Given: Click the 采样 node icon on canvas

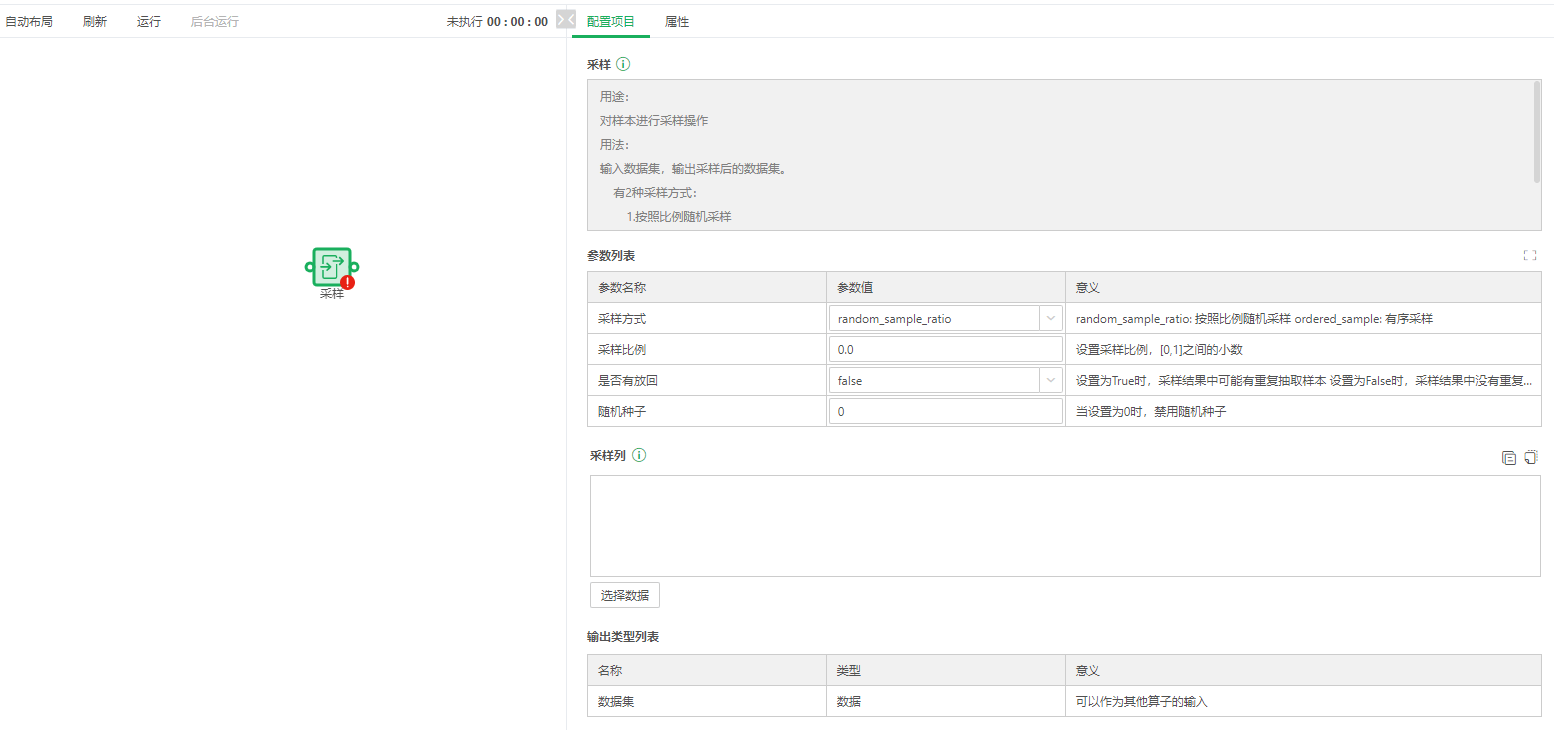Looking at the screenshot, I should [x=331, y=266].
